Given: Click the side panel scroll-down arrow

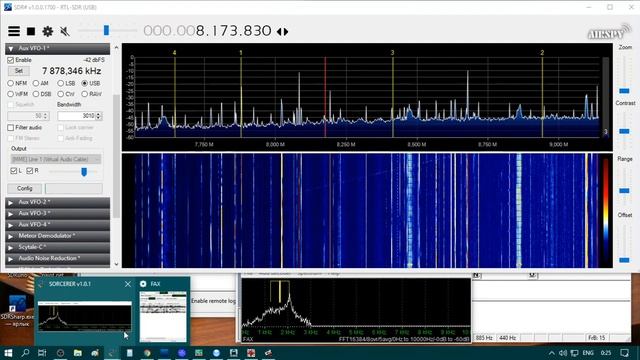Looking at the screenshot, I should click(x=116, y=264).
